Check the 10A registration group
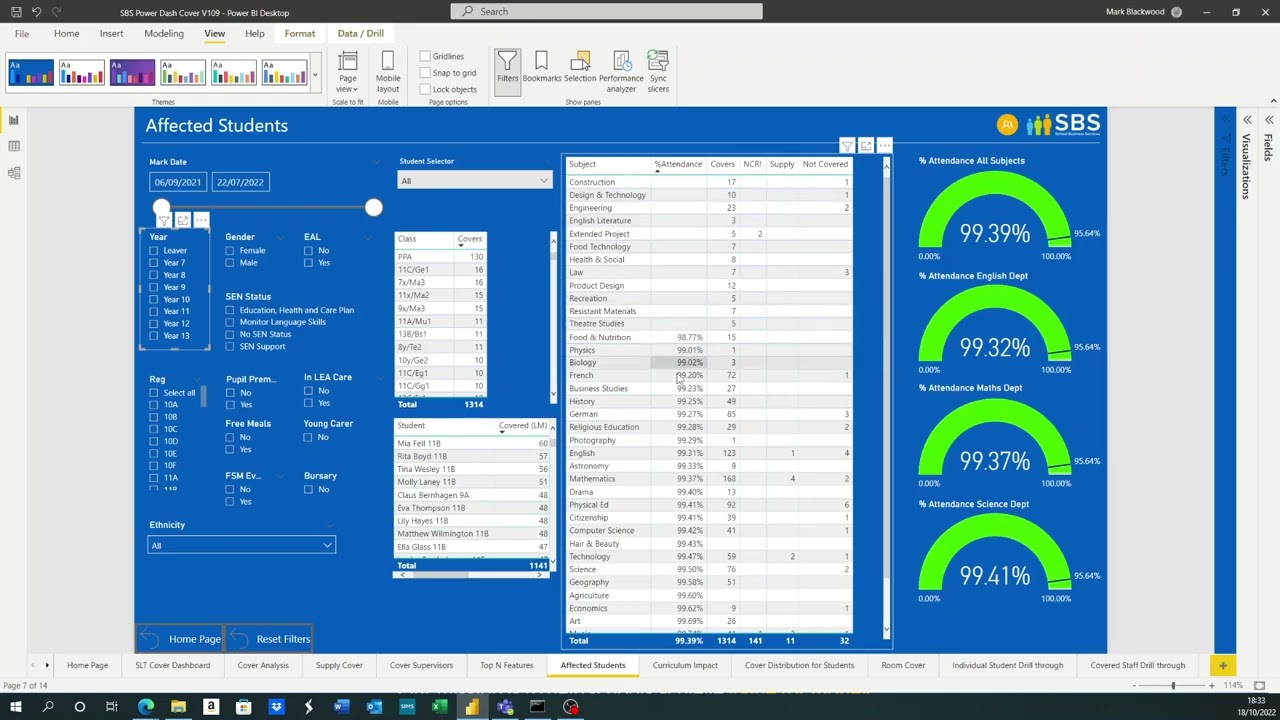 (x=154, y=405)
